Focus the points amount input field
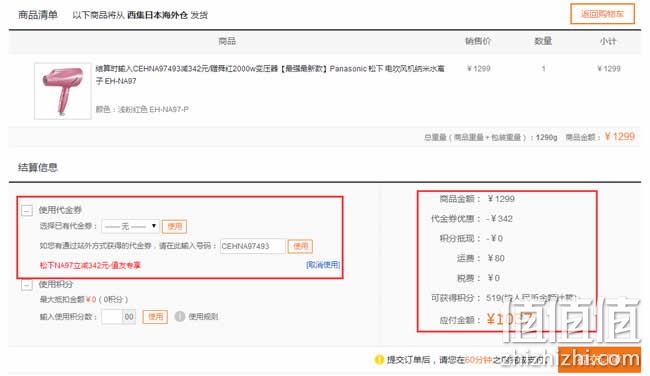Viewport: 650px width, 376px height. coord(112,317)
